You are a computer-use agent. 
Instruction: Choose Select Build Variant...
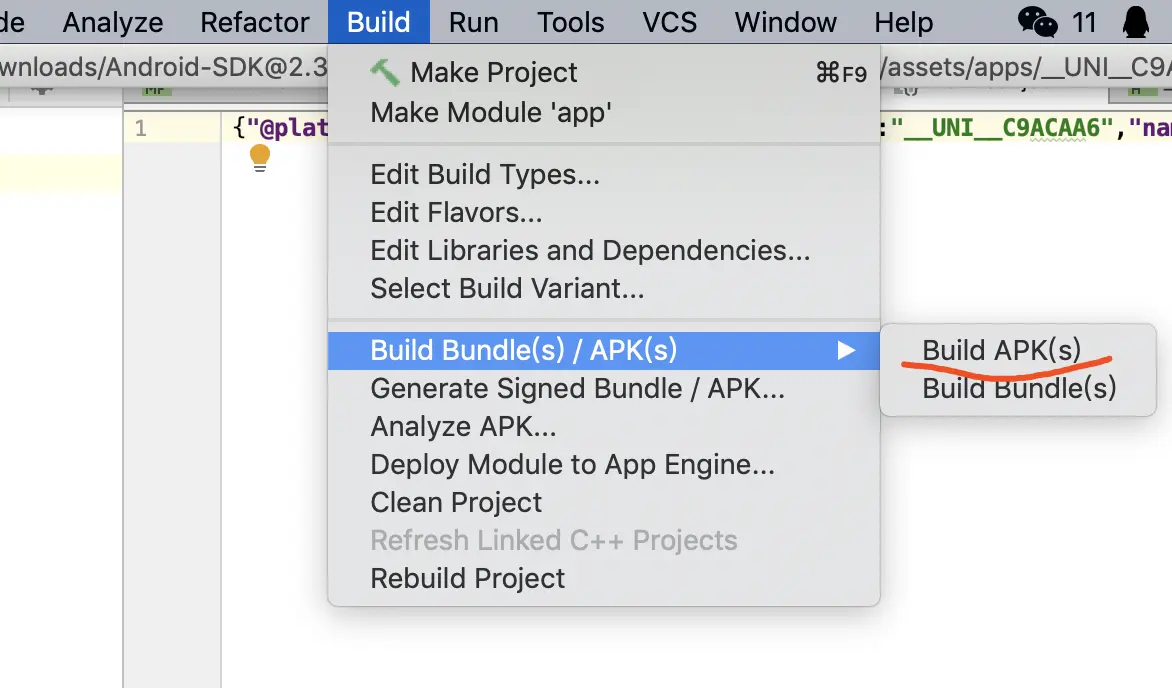click(x=507, y=288)
